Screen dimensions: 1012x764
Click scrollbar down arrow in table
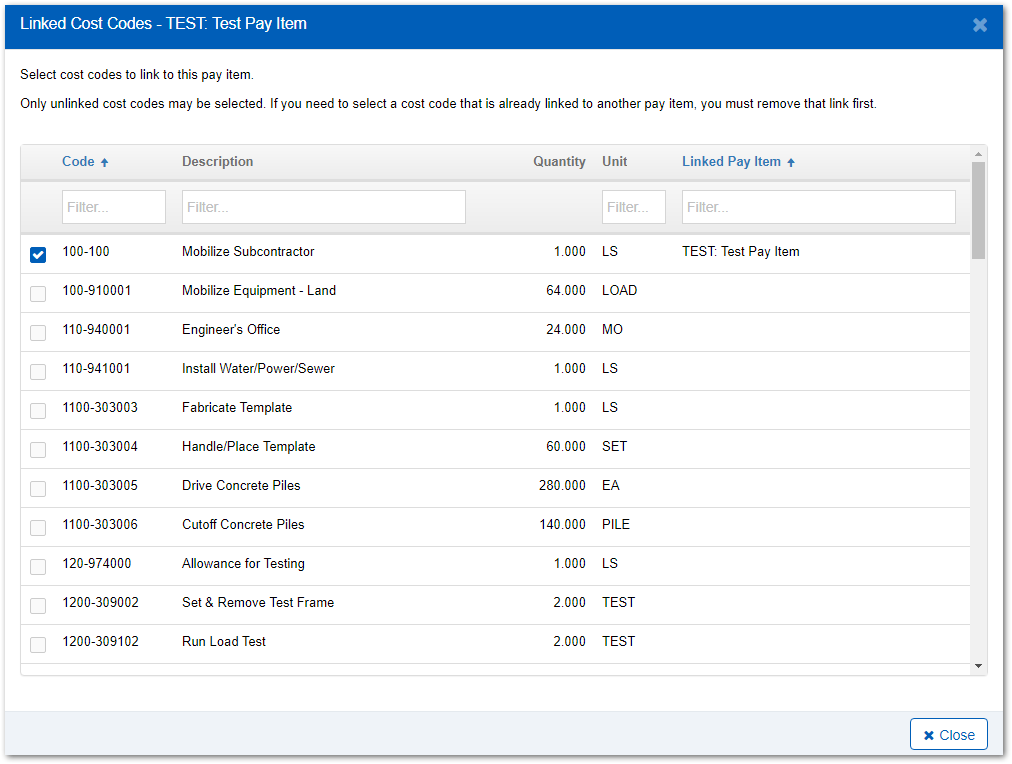978,666
